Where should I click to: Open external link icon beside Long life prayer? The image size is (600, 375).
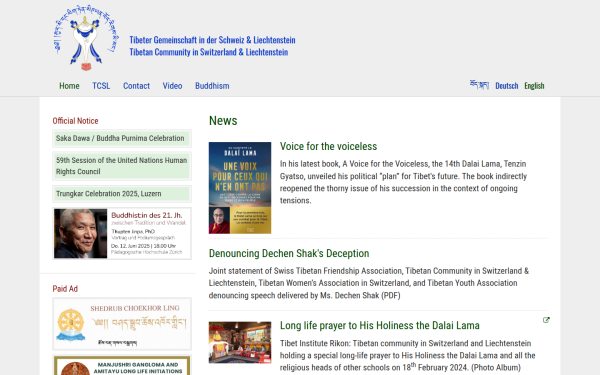pyautogui.click(x=546, y=320)
